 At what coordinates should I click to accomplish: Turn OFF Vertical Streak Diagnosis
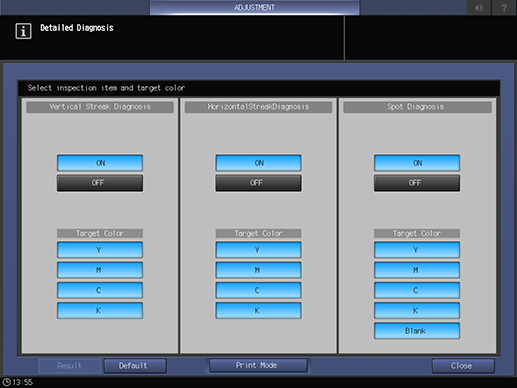pyautogui.click(x=100, y=183)
